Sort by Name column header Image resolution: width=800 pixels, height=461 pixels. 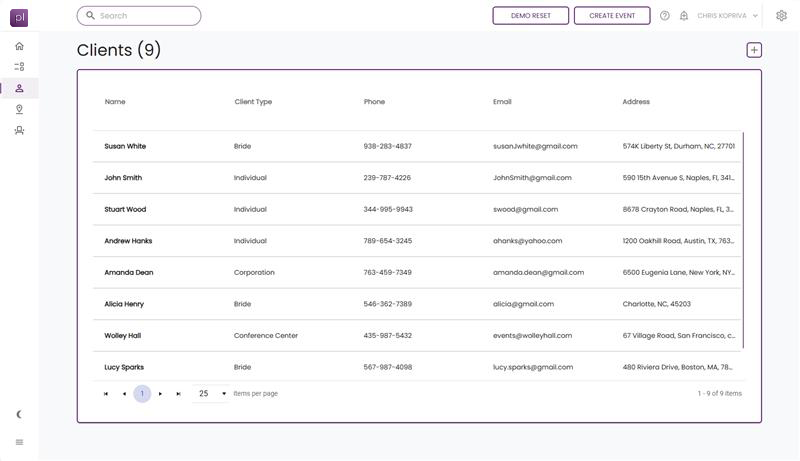(x=115, y=101)
